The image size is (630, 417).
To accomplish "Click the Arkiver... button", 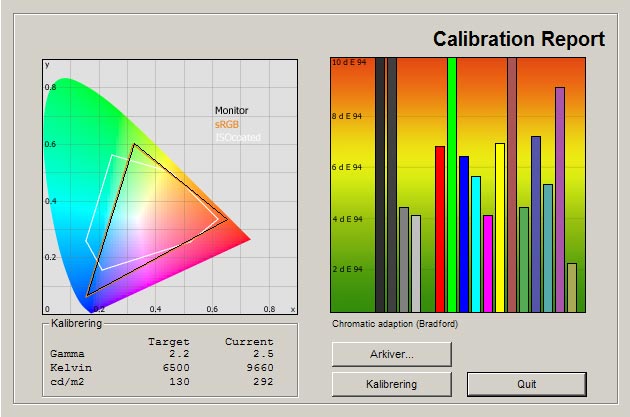I will (391, 354).
